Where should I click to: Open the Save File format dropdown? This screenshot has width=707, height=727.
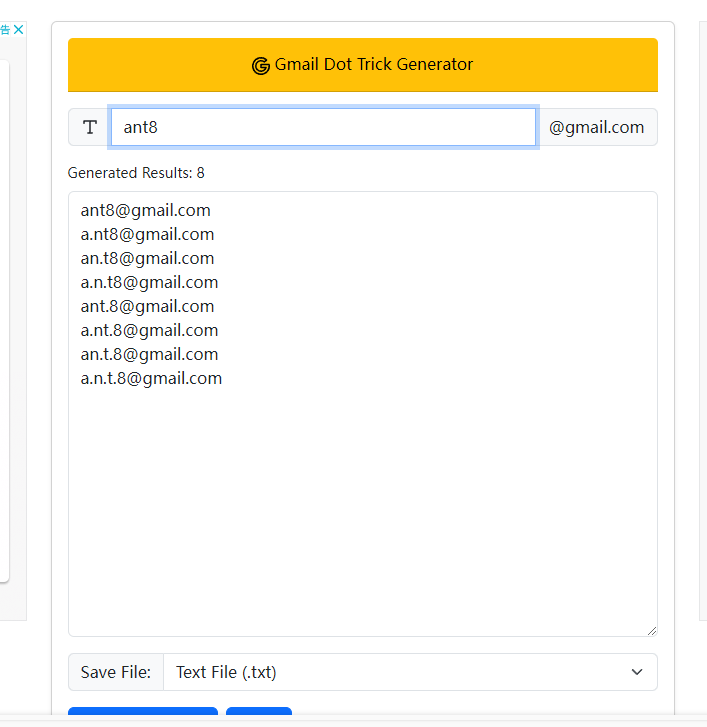410,672
